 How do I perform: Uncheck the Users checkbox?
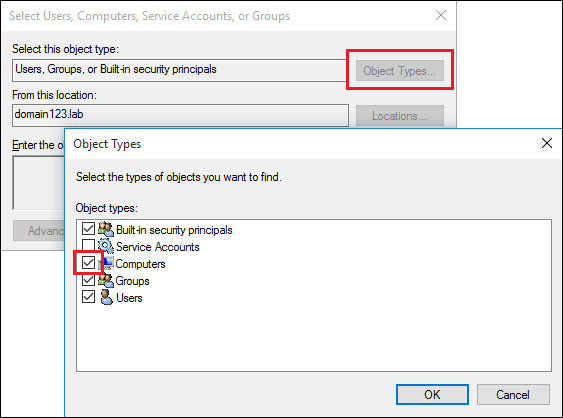(88, 297)
